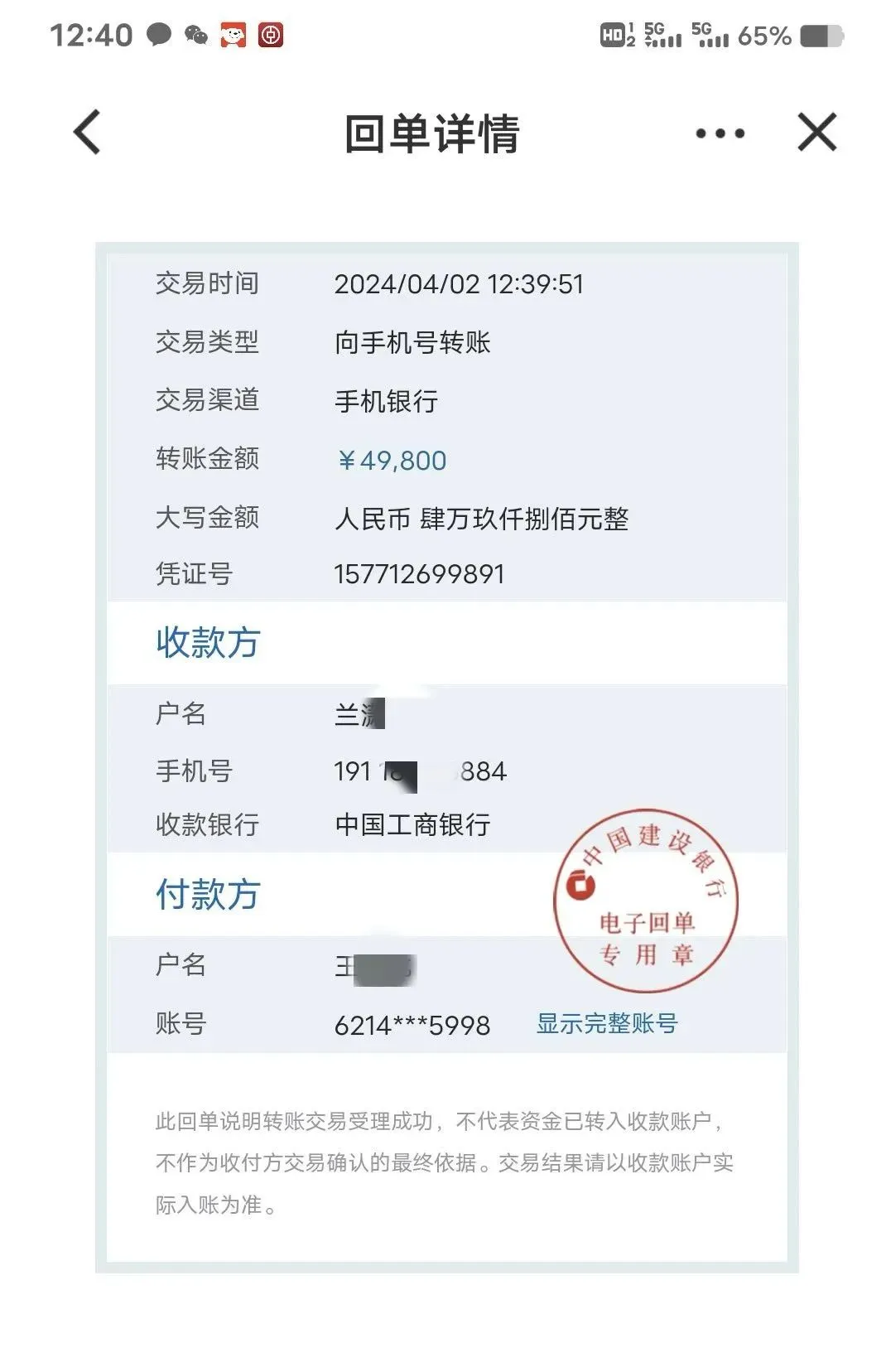Screen dimensions: 891x1372
Task: Select the transfer amount ¥49,800
Action: point(392,460)
